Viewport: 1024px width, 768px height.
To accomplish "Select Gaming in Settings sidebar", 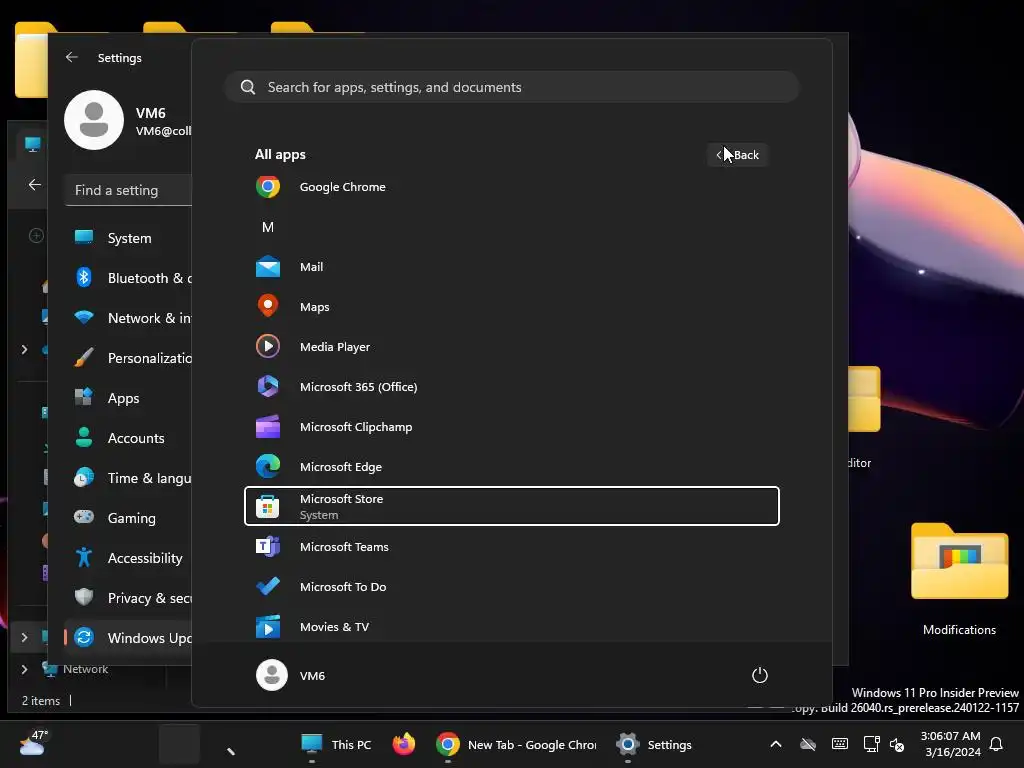I will (129, 518).
